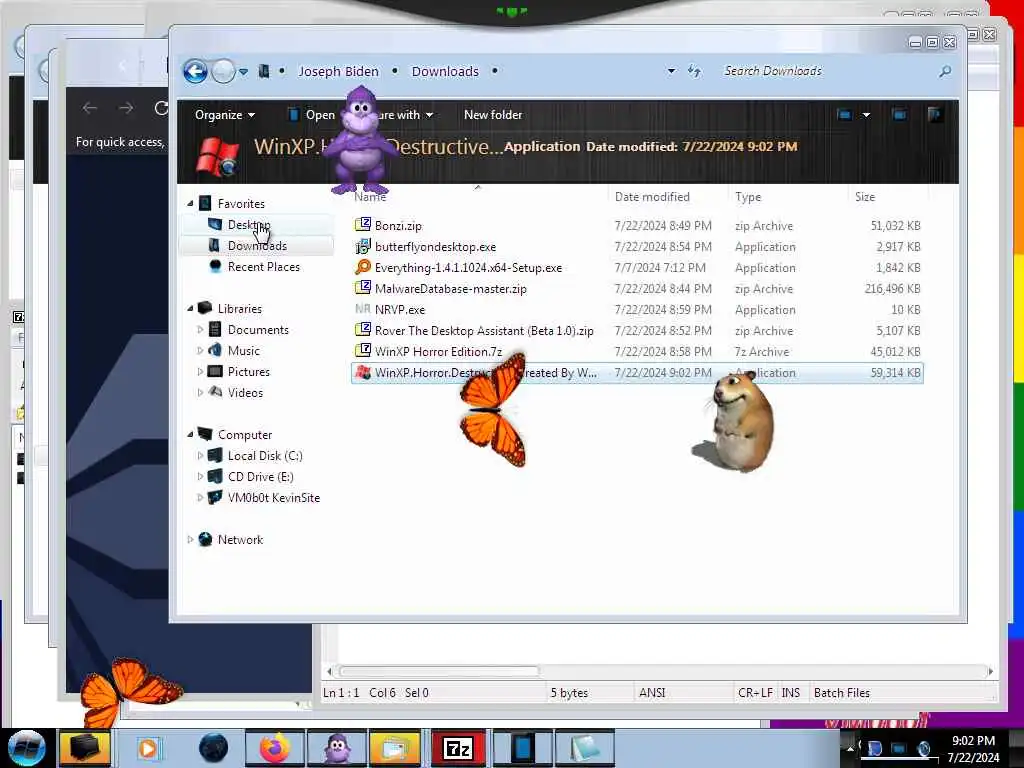The width and height of the screenshot is (1024, 768).
Task: Show hidden tray icons arrow
Action: (x=851, y=748)
